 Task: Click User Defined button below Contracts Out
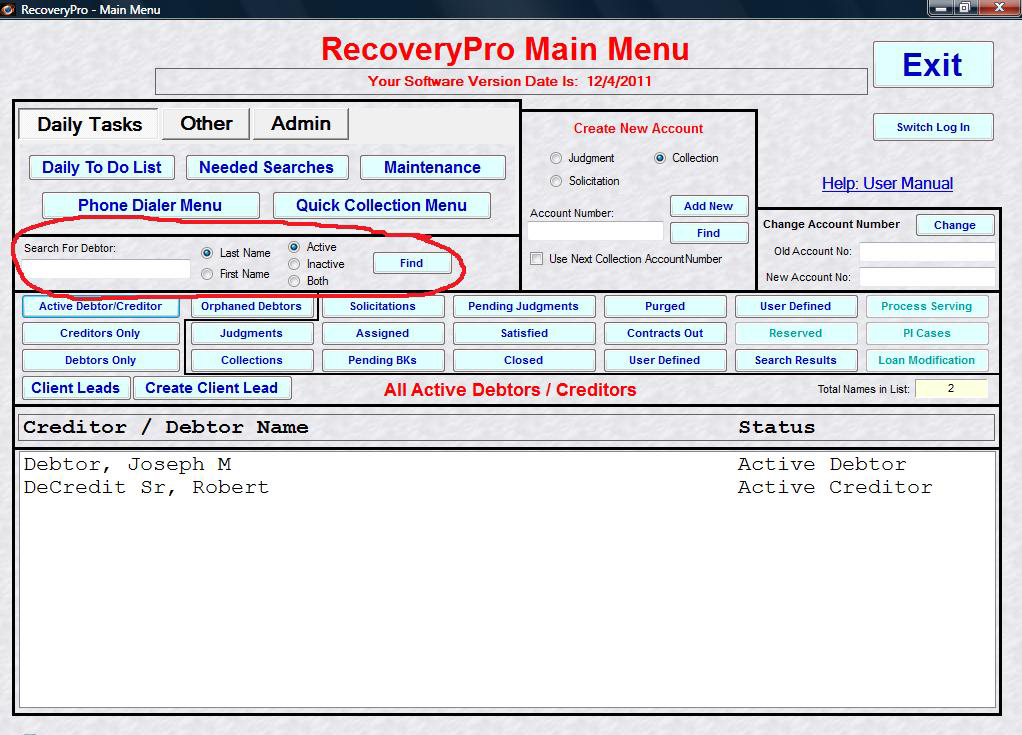(665, 360)
